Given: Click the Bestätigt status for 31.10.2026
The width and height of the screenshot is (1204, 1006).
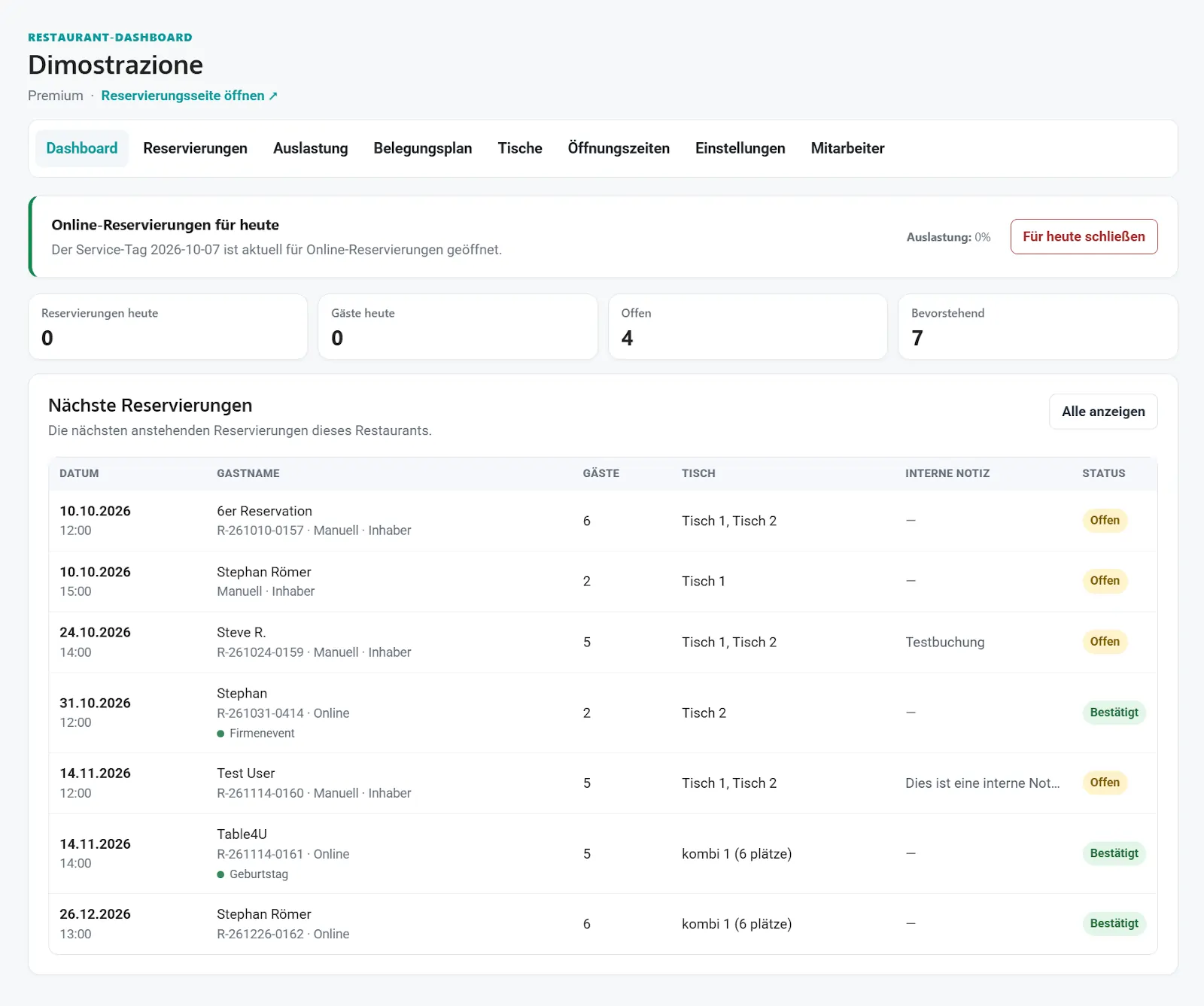Looking at the screenshot, I should click(1114, 713).
